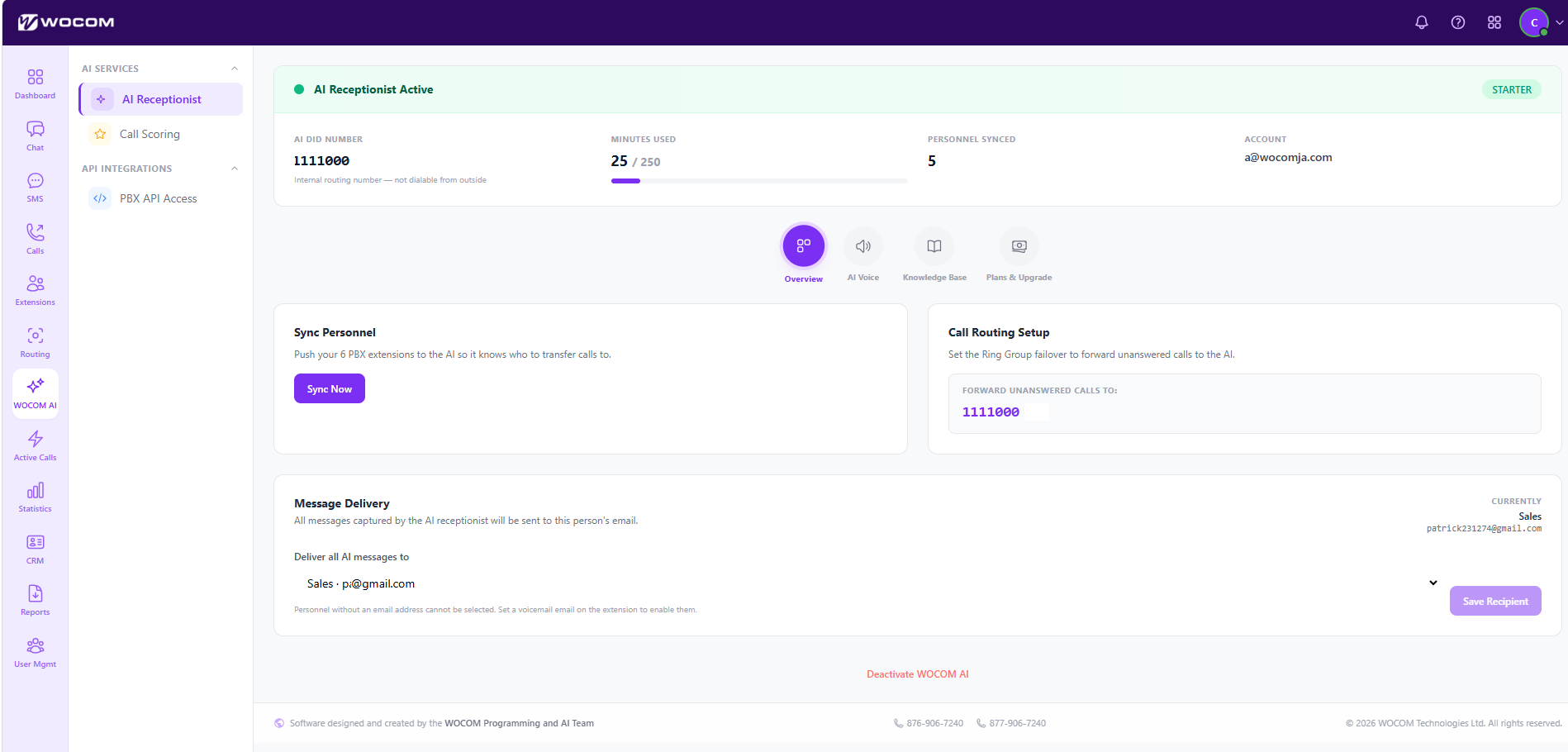Open CRM in the sidebar
The image size is (1568, 752).
[x=35, y=549]
